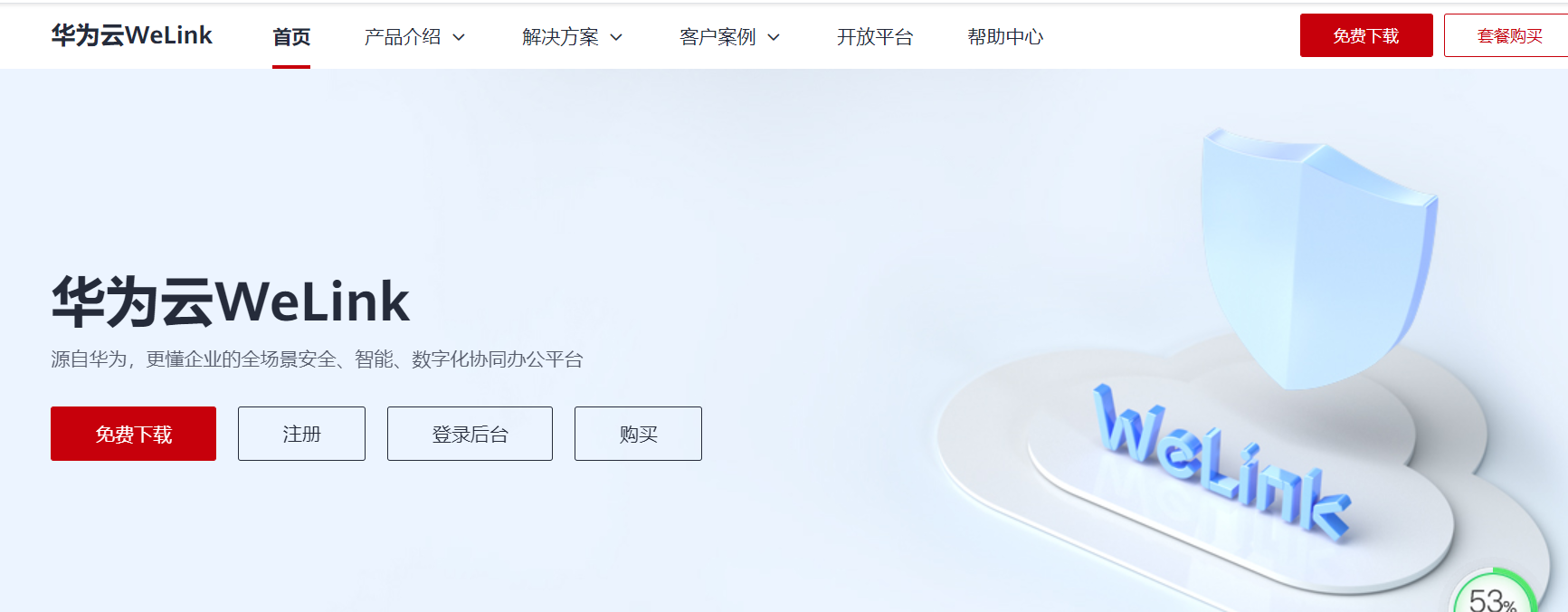Open 登录后台 button

[470, 434]
